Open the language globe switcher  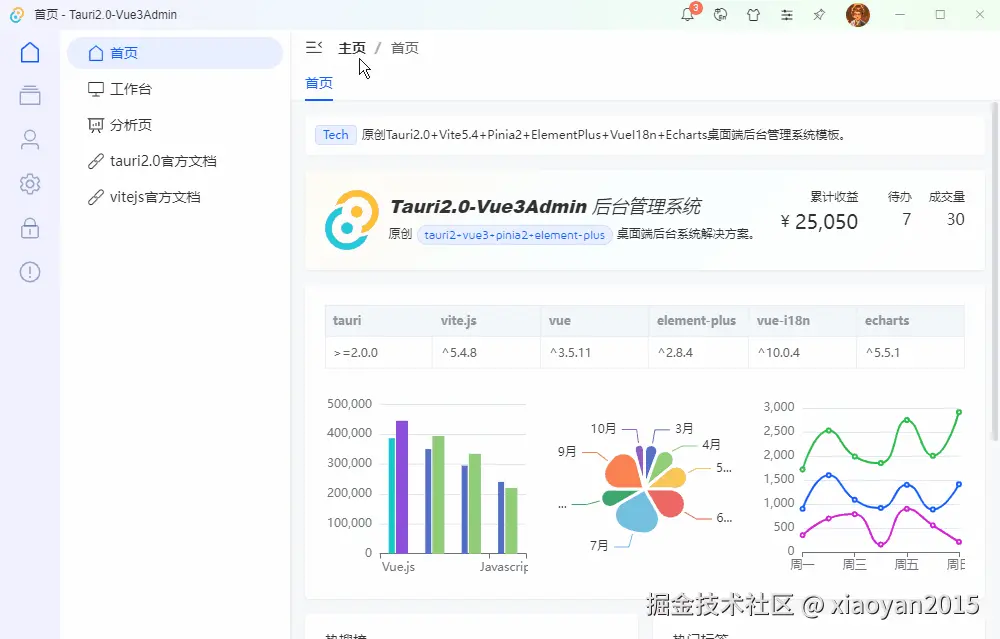click(721, 15)
